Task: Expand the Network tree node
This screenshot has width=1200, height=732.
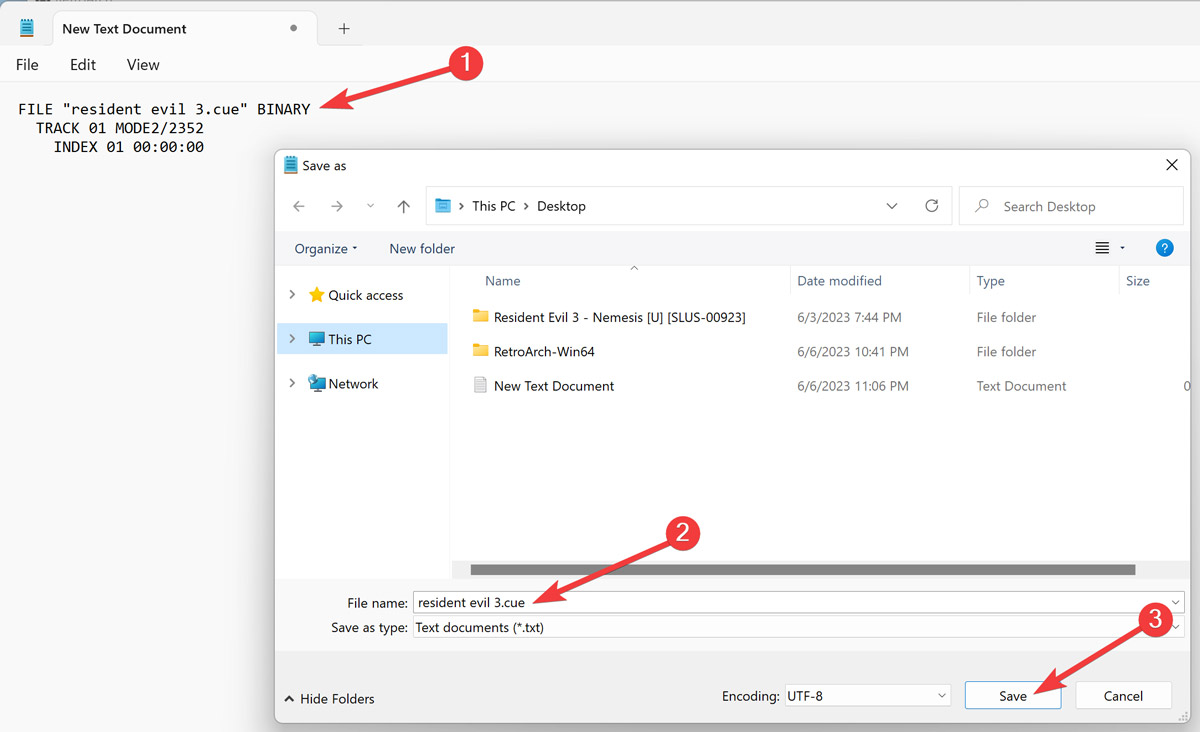Action: coord(292,383)
